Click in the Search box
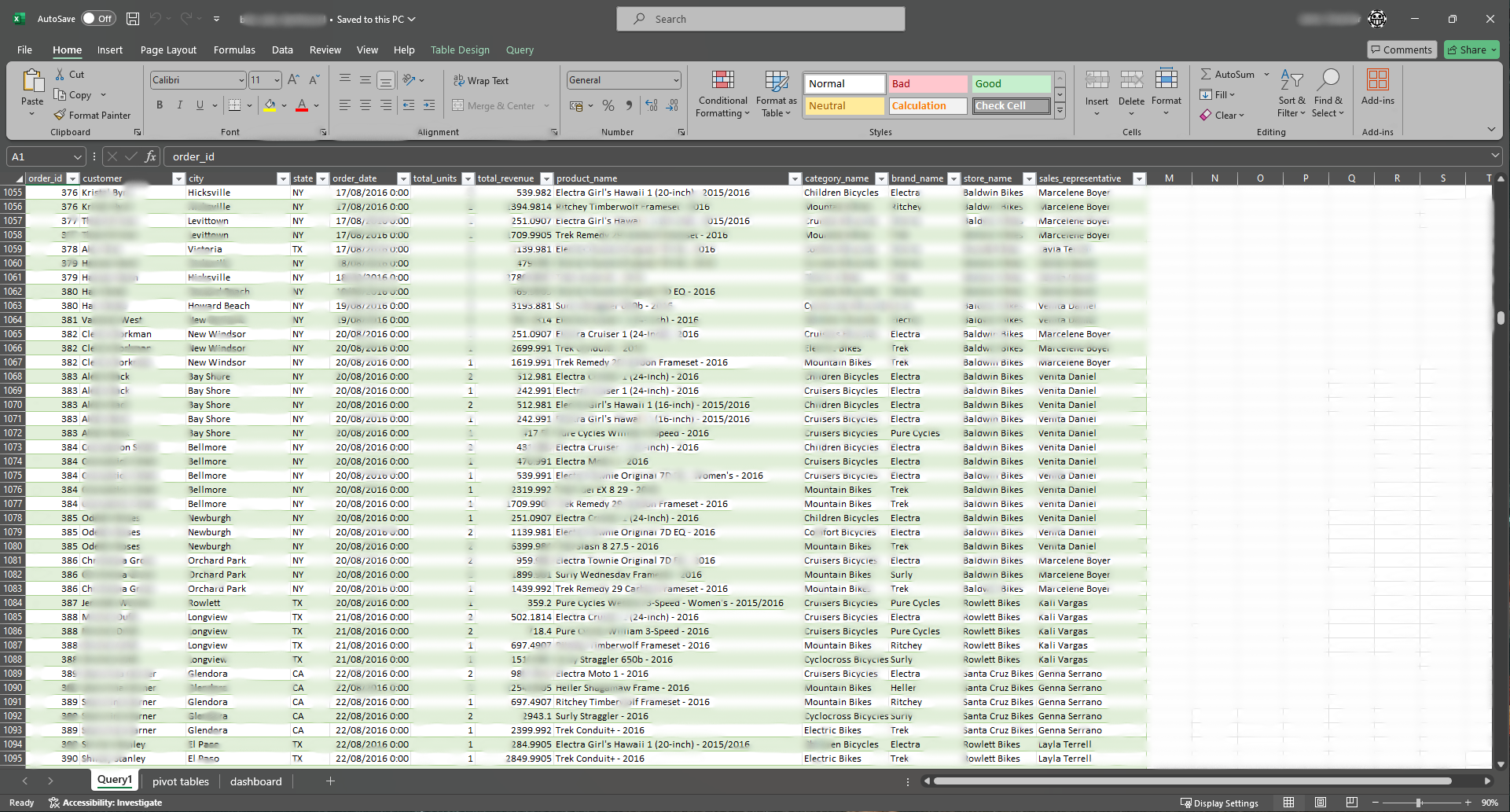 [761, 19]
